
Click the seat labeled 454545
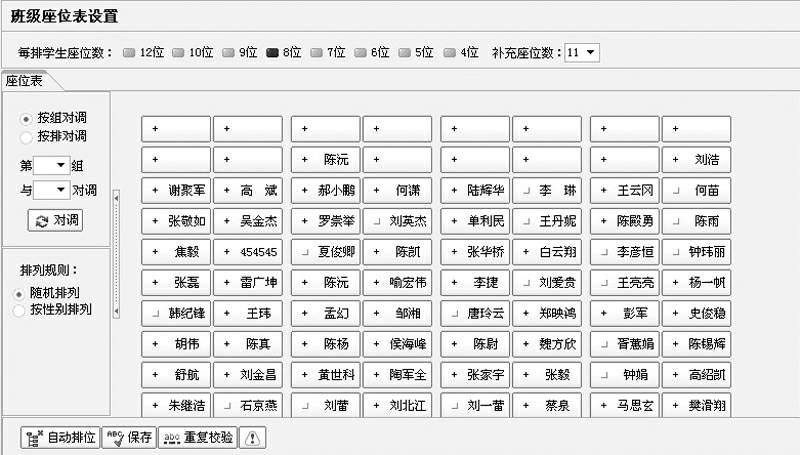coord(248,252)
